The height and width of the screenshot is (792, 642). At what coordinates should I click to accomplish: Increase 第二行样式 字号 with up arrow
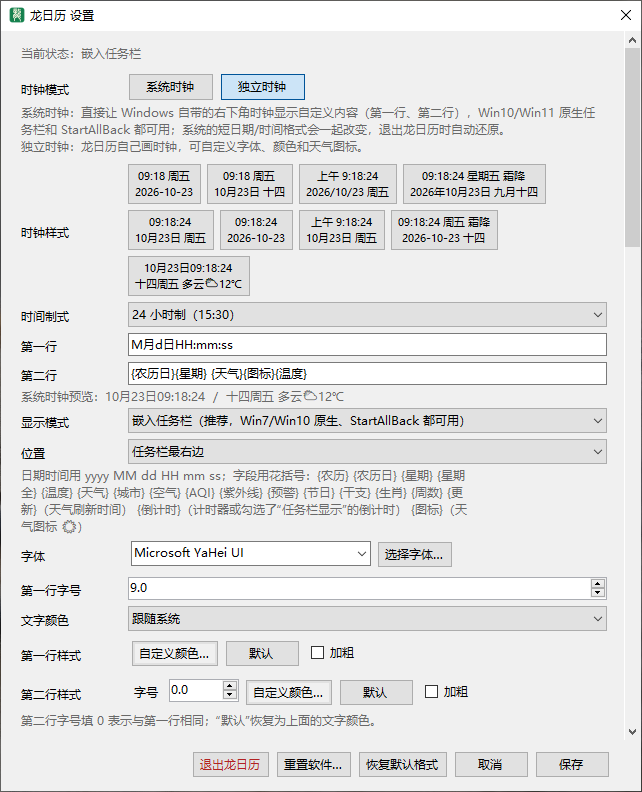[230, 686]
